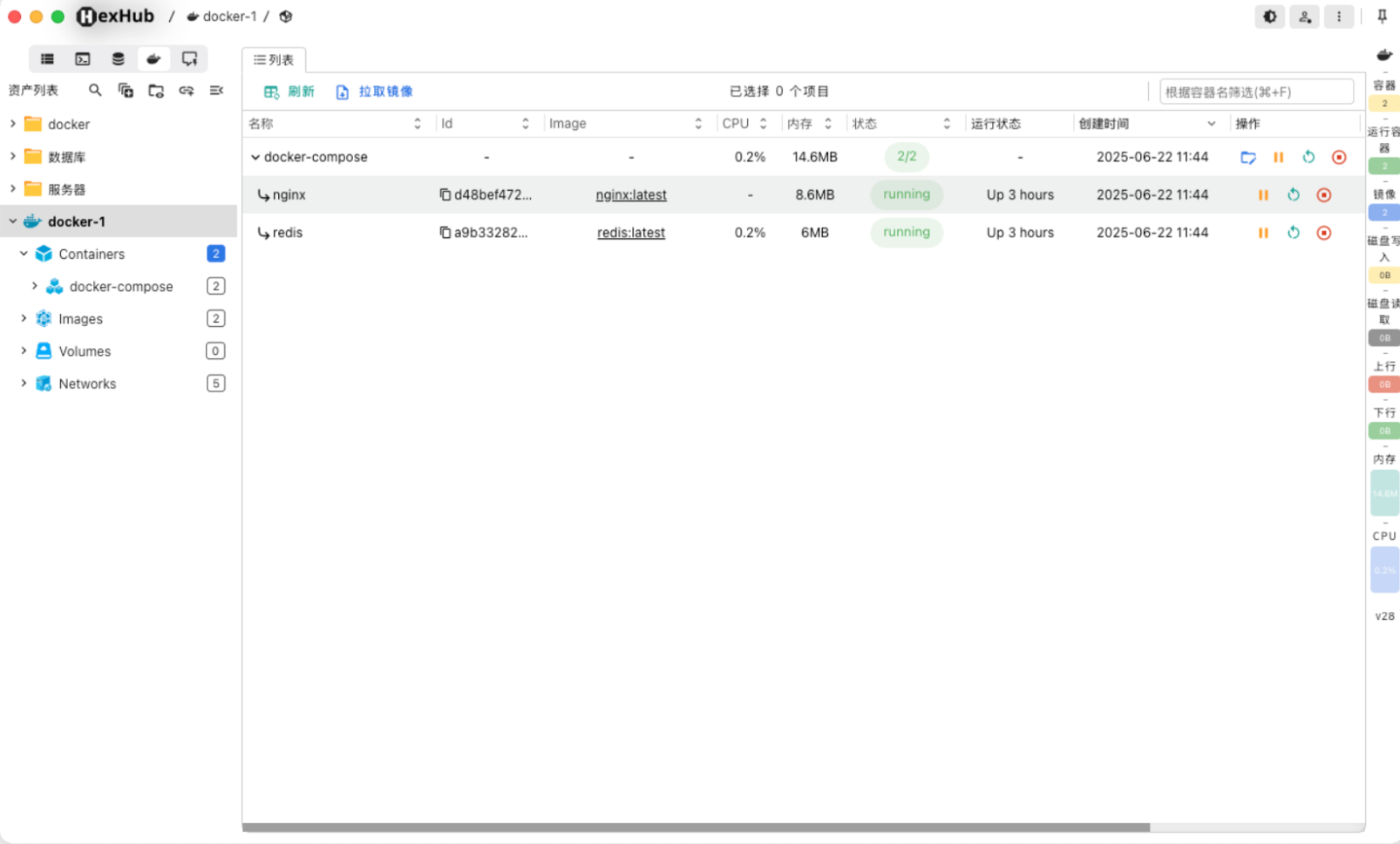This screenshot has width=1400, height=844.
Task: Open the more options menu
Action: [1339, 17]
